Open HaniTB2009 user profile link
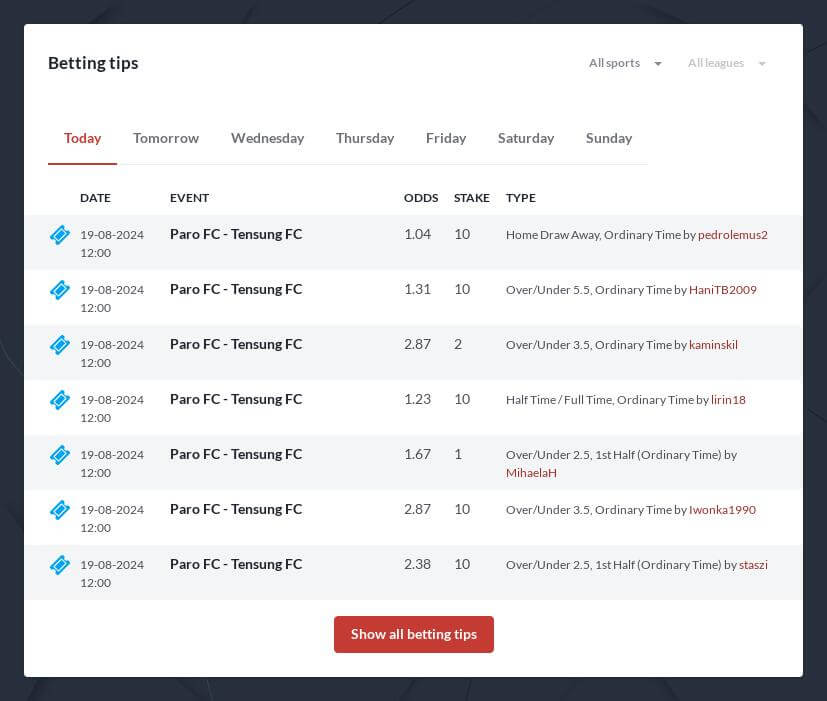The height and width of the screenshot is (701, 827). coord(723,290)
